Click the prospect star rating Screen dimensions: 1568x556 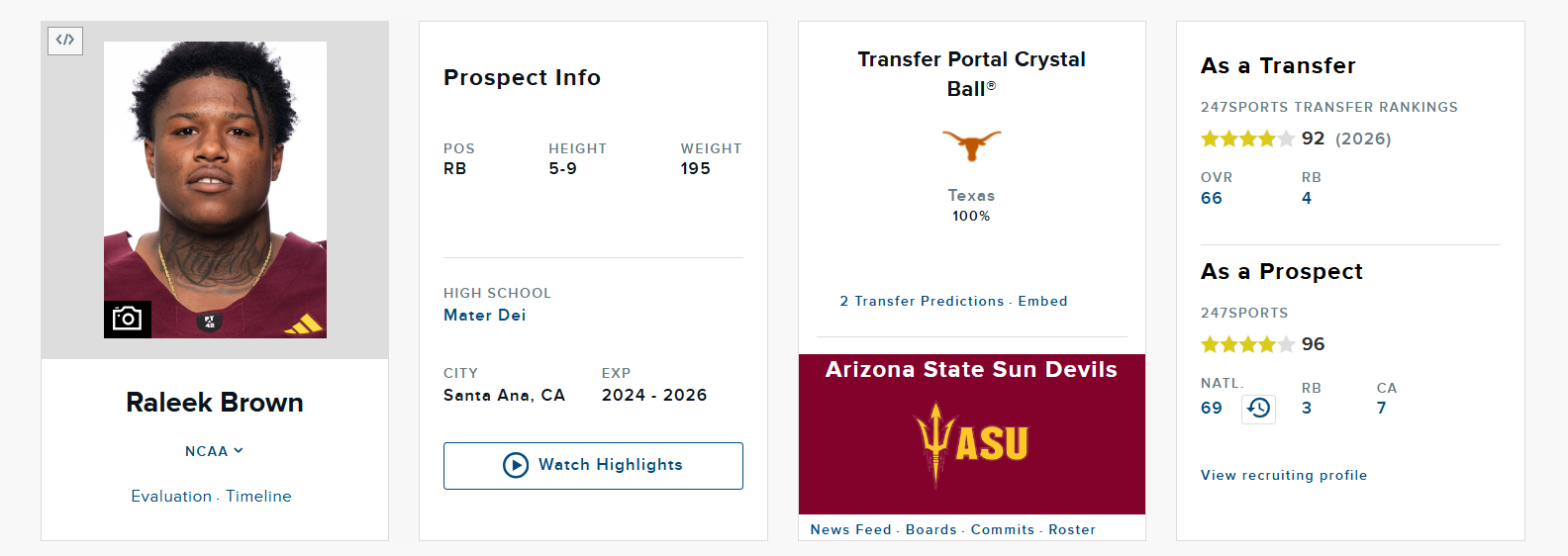click(x=1247, y=344)
